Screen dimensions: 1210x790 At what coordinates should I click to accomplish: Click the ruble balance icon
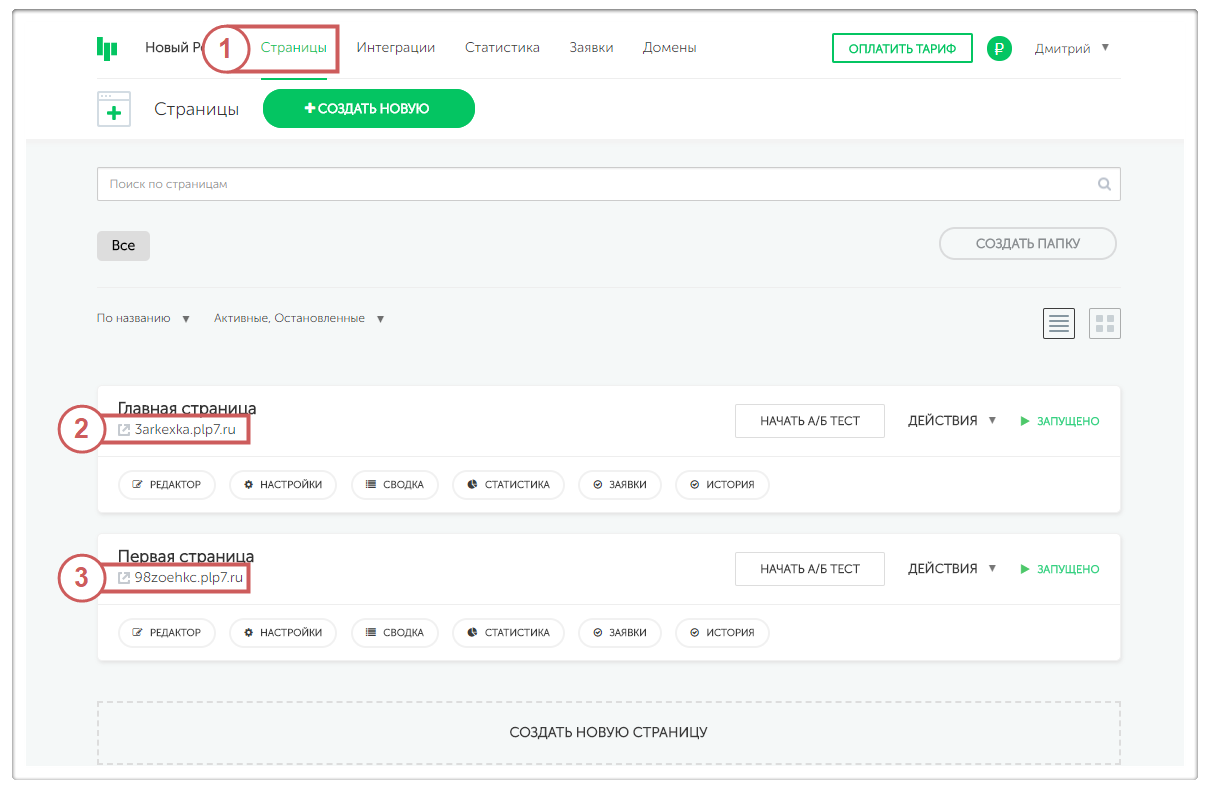click(999, 48)
